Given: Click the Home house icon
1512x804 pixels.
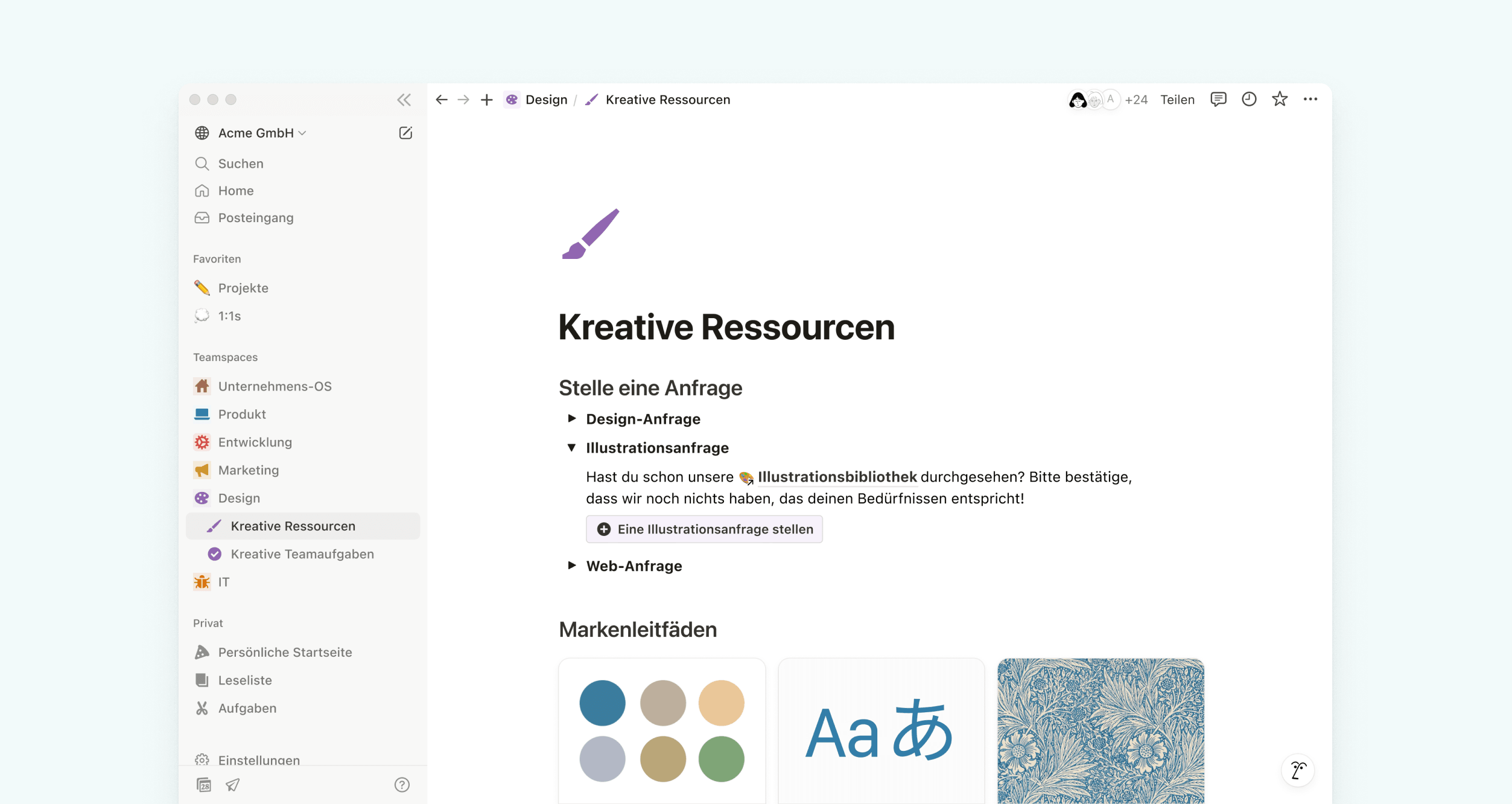Looking at the screenshot, I should pos(202,191).
